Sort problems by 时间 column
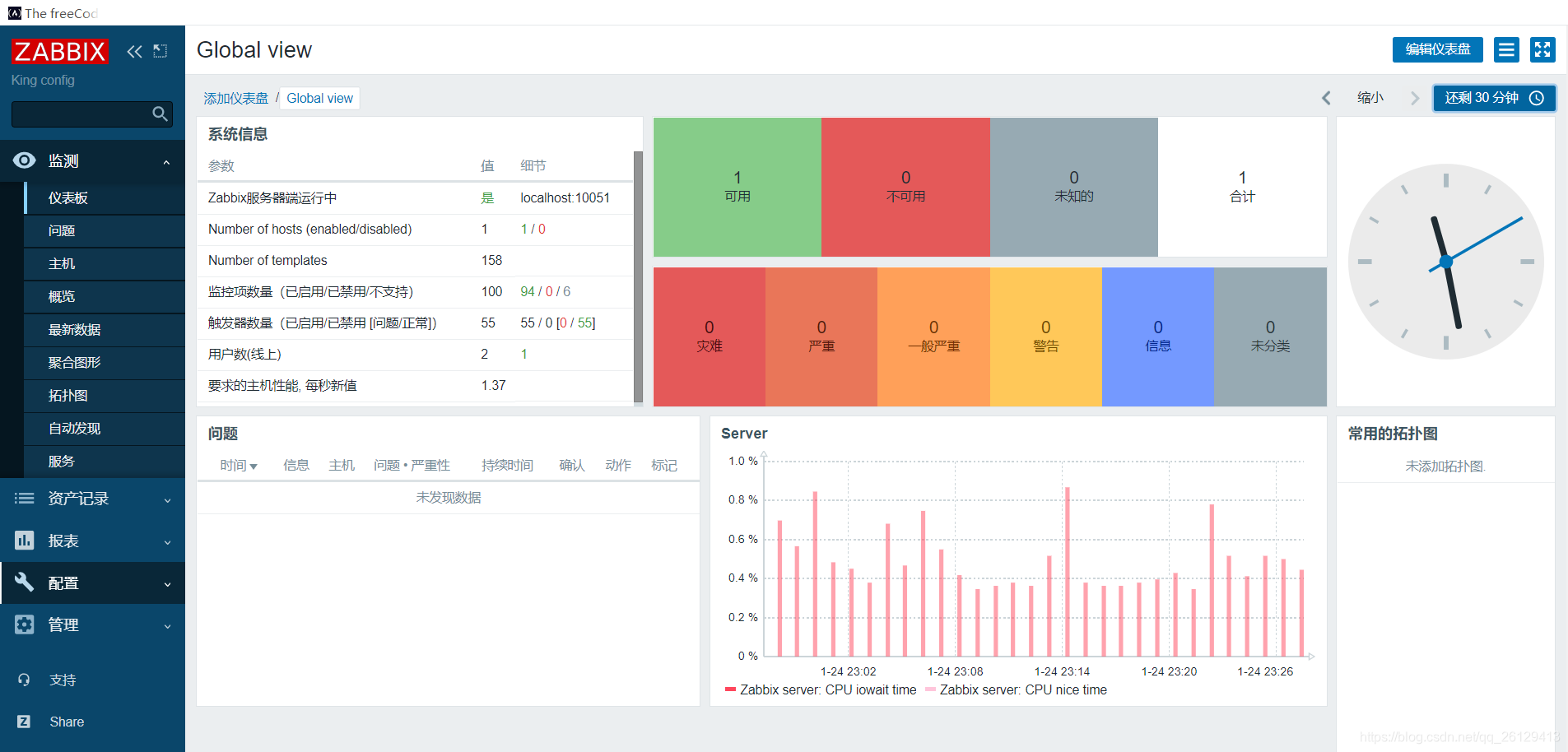The width and height of the screenshot is (1568, 752). pos(239,465)
